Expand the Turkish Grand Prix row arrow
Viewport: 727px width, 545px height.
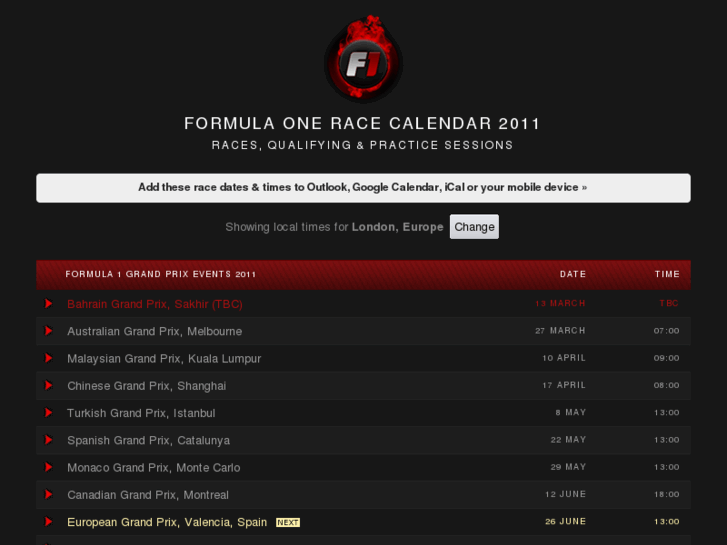[x=48, y=412]
